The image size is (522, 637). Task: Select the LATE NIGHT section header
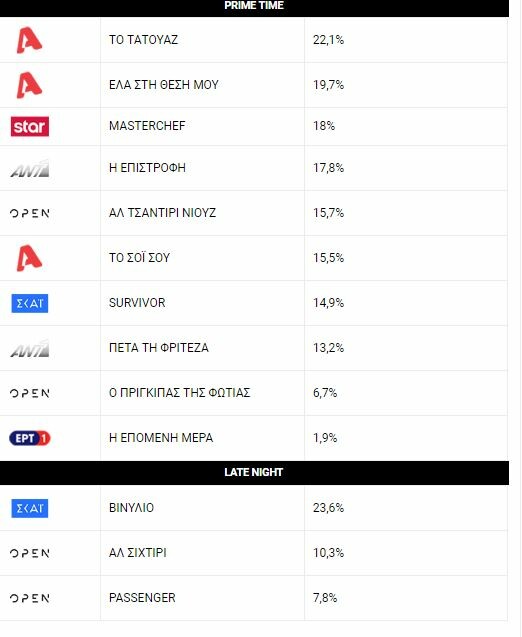[254, 472]
